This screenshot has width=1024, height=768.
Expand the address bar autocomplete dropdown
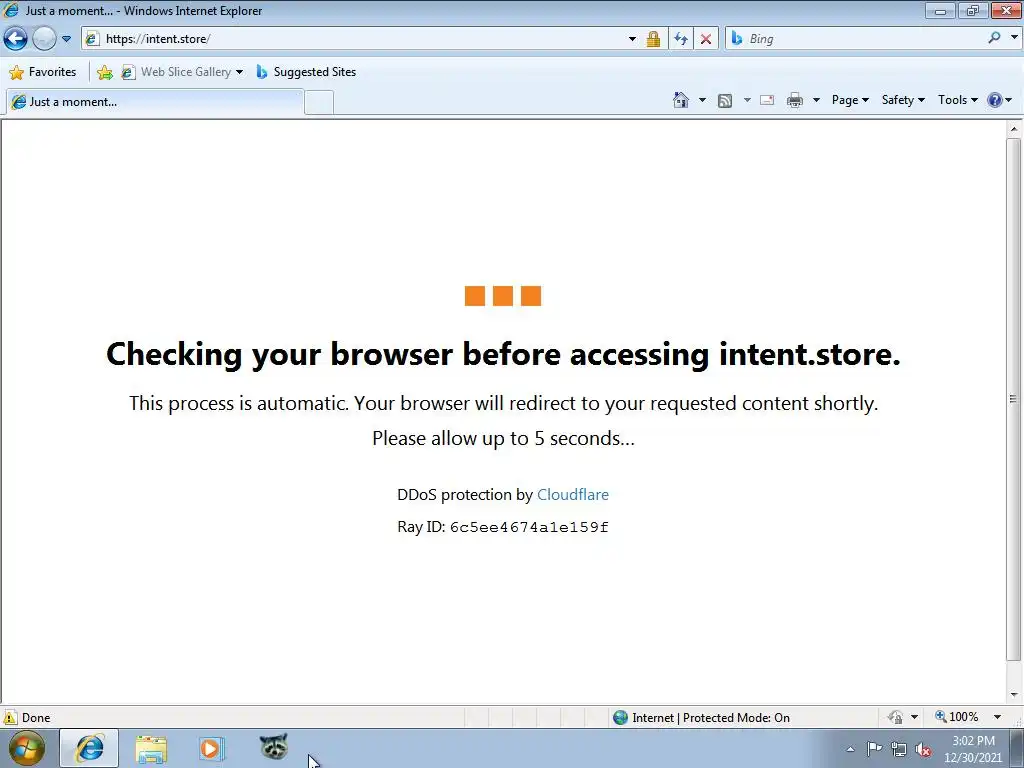pos(632,39)
